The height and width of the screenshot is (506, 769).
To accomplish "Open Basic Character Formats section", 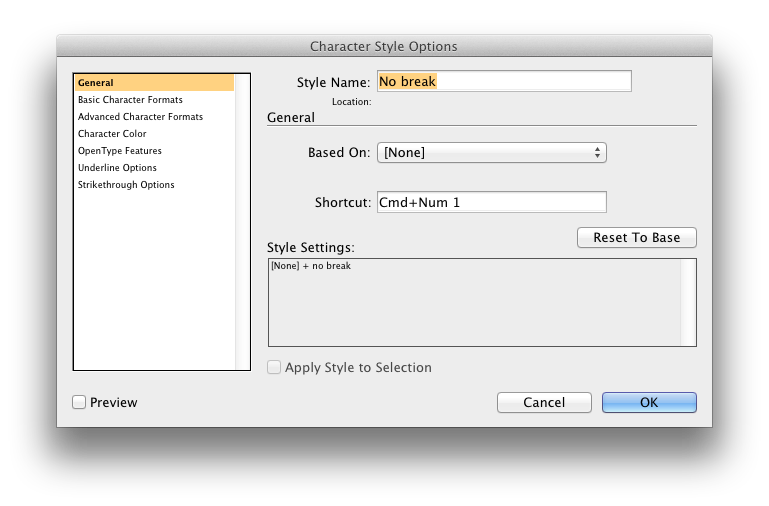I will [x=130, y=100].
